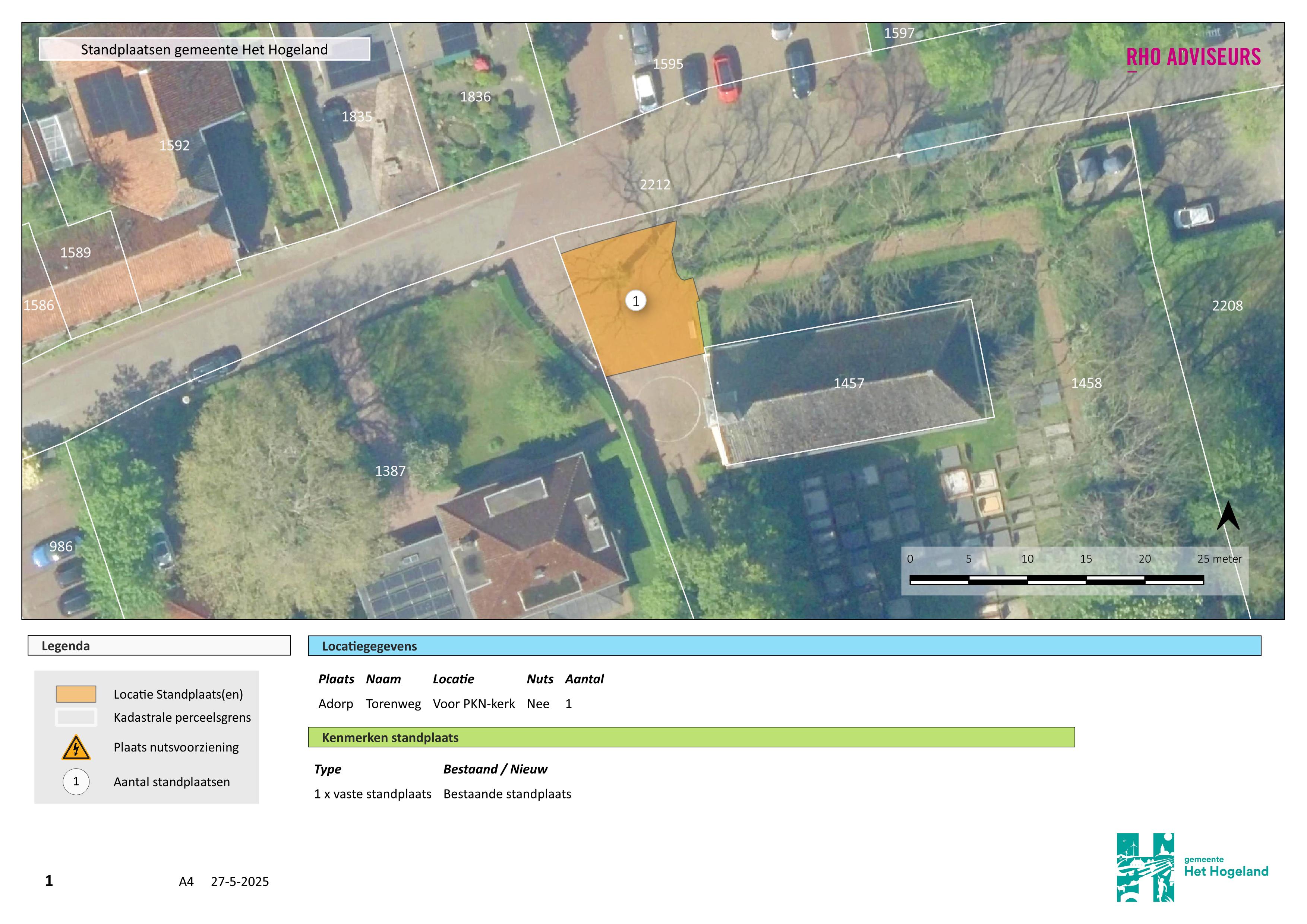Image resolution: width=1307 pixels, height=924 pixels.
Task: Click the green 'Kenmerken standplaats' header
Action: 691,737
